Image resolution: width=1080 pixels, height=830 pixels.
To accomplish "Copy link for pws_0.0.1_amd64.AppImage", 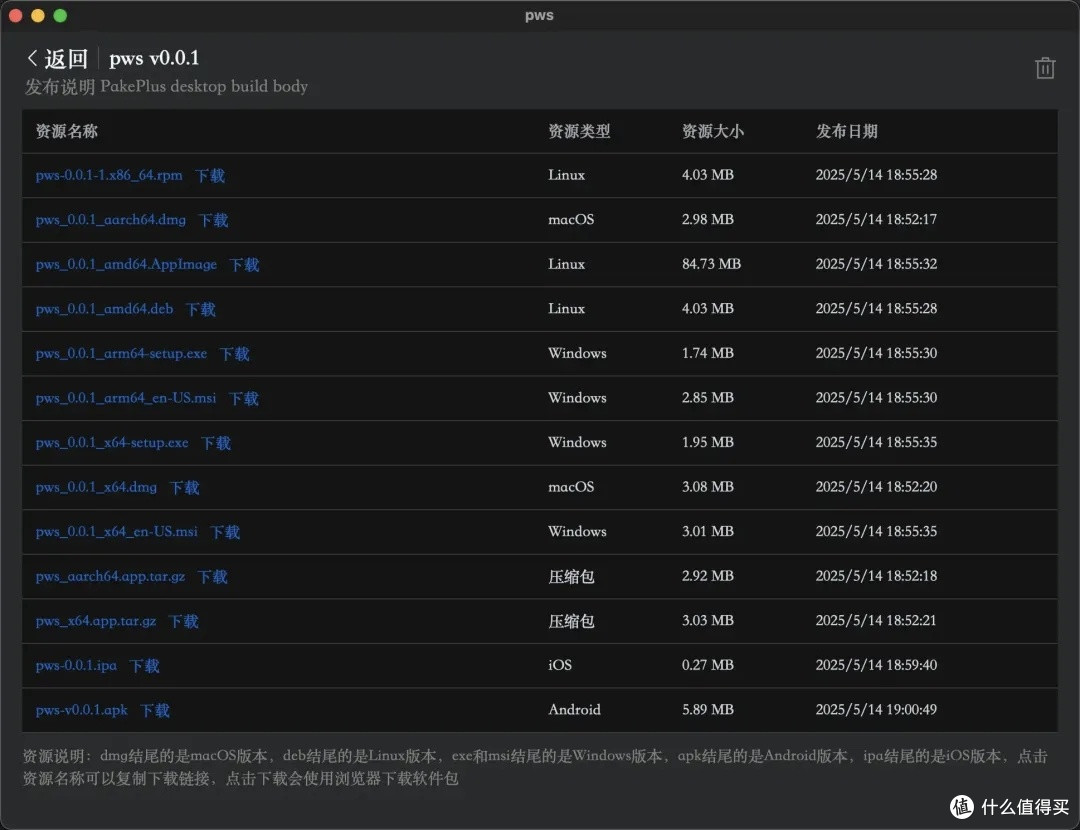I will (126, 264).
